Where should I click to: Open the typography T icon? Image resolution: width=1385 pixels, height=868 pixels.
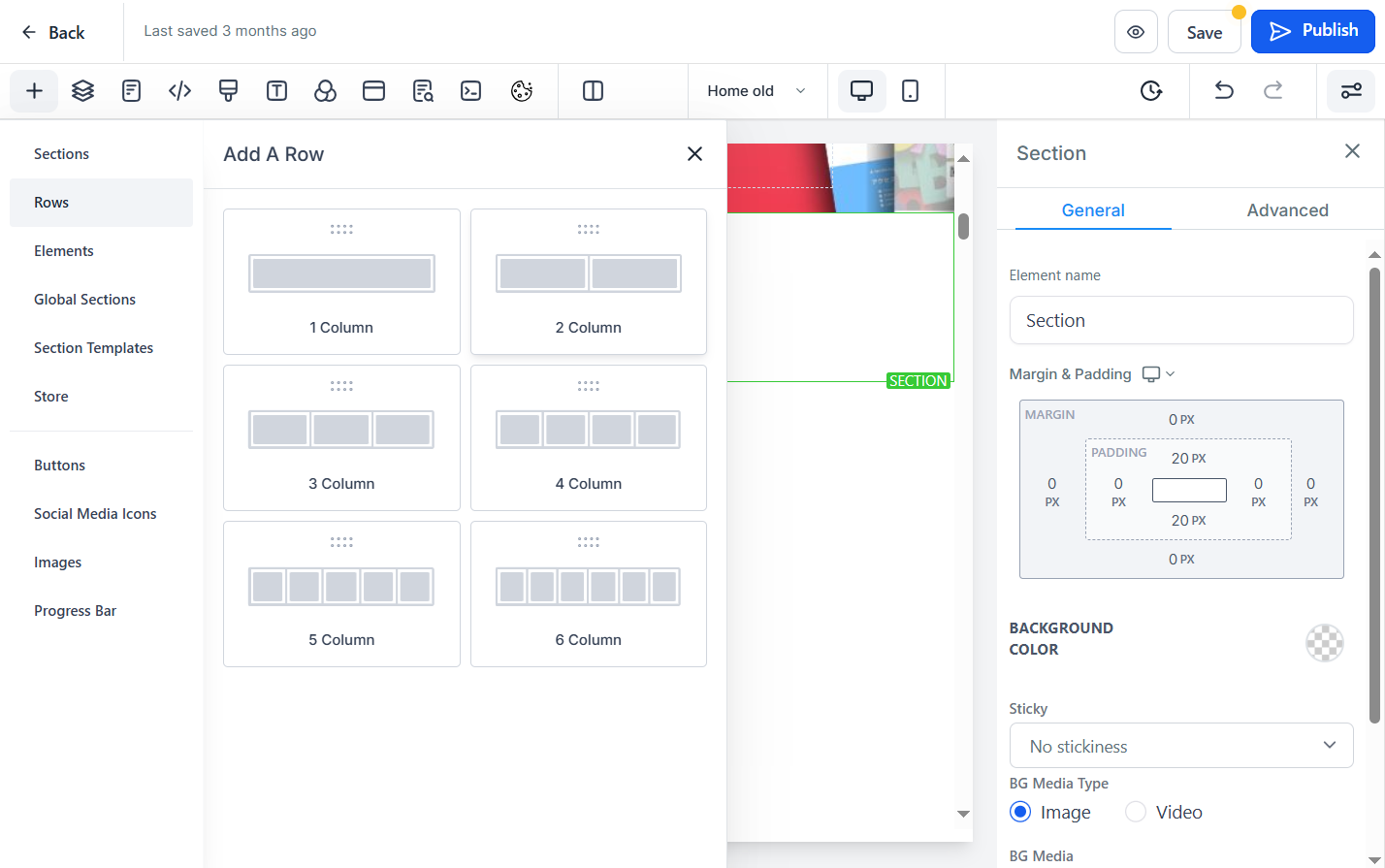276,91
